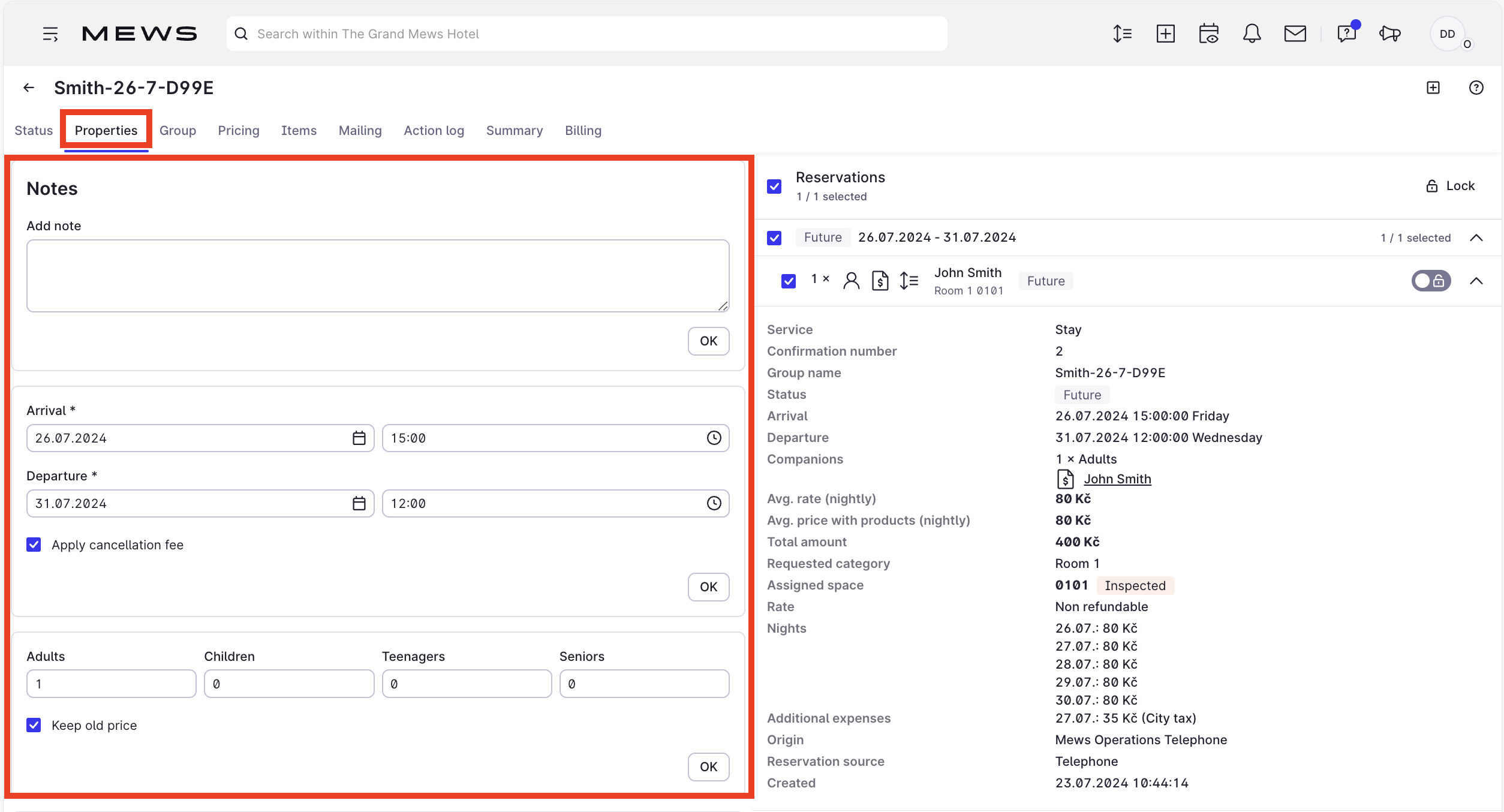Click the billing document icon next to John Smith

coord(880,280)
